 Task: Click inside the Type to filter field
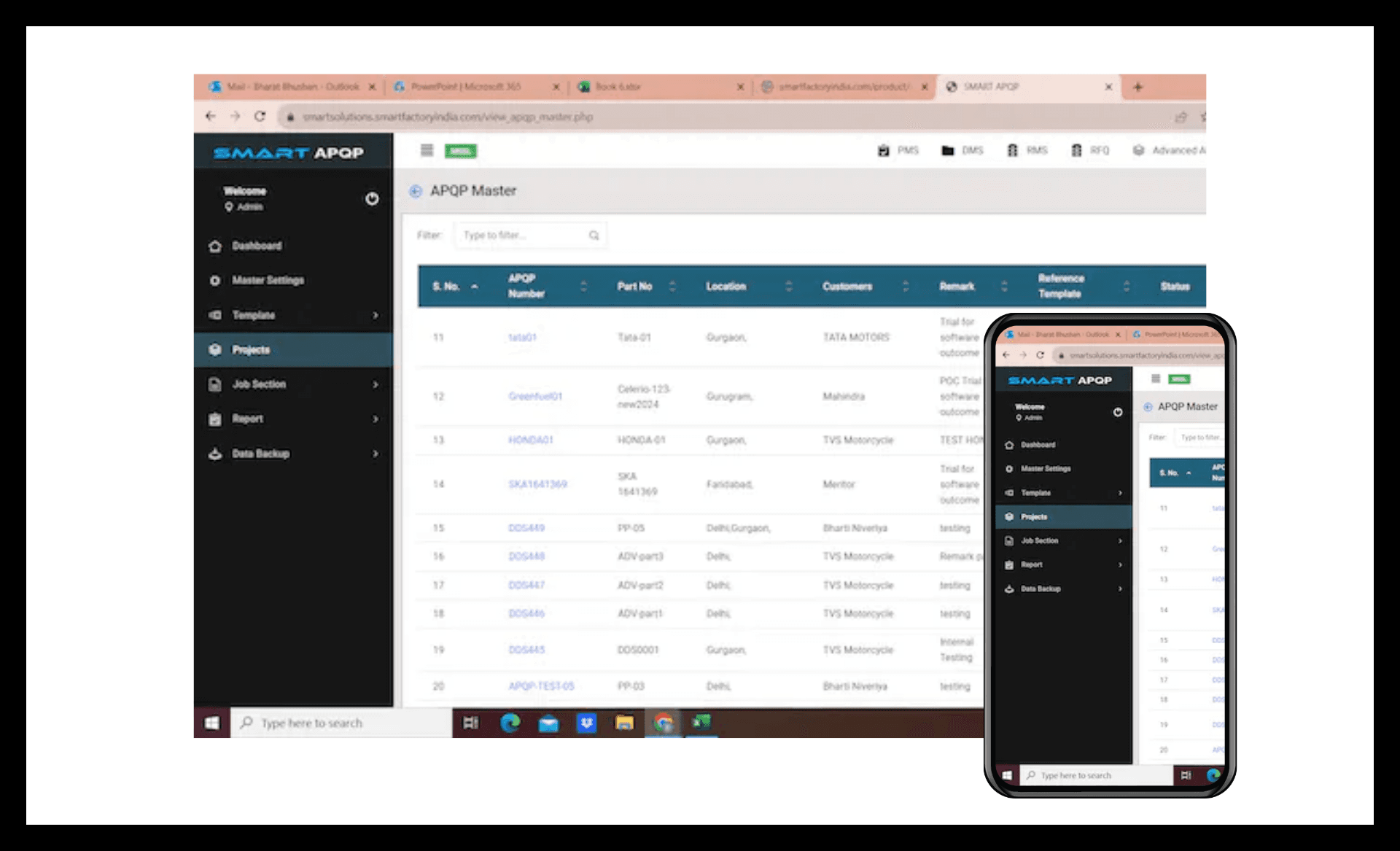coord(521,235)
